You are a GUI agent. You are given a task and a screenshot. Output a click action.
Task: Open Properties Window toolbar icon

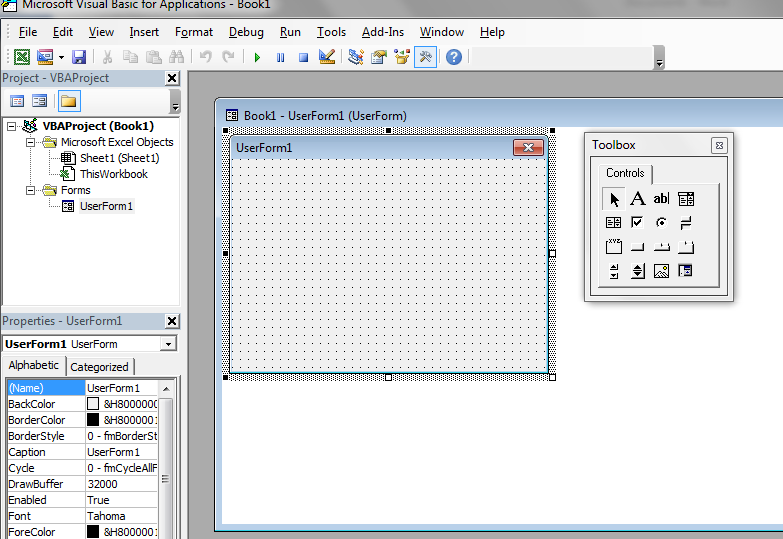pyautogui.click(x=379, y=57)
